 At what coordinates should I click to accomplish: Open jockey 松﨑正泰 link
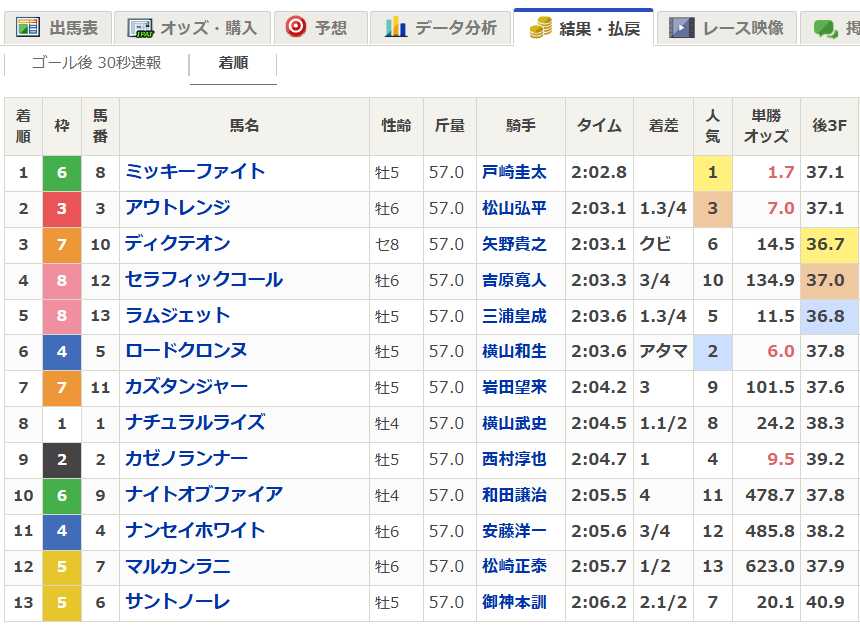coord(514,567)
